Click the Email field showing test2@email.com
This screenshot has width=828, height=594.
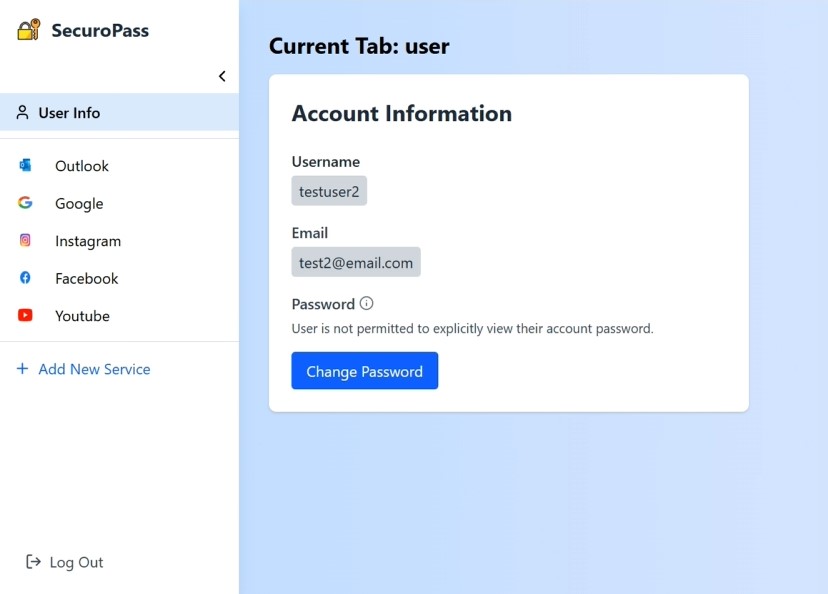tap(355, 261)
